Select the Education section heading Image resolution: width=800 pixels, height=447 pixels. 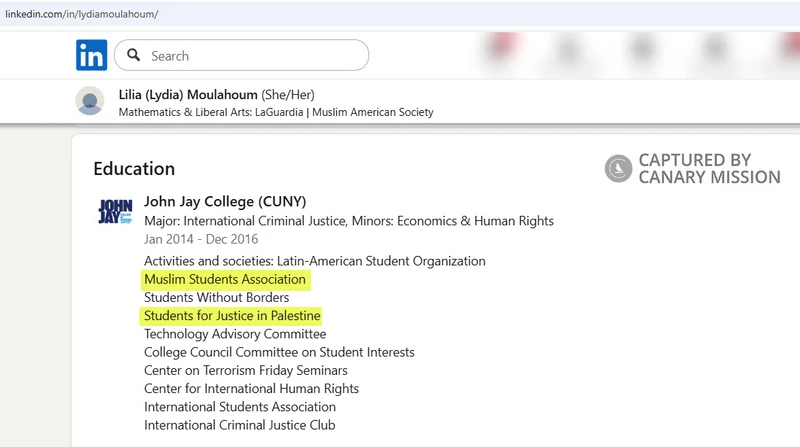click(134, 168)
